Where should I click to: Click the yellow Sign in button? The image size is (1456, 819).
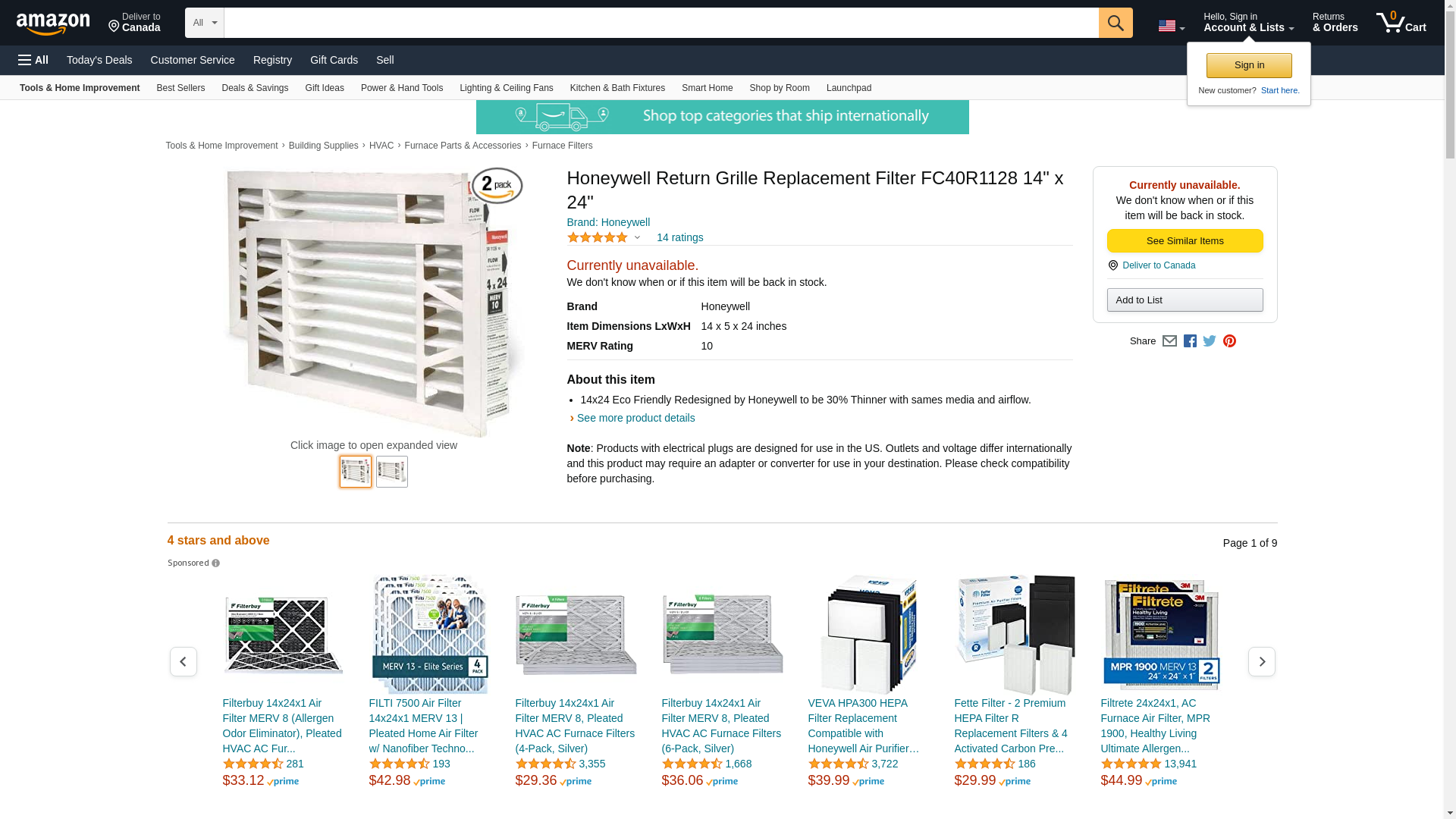[x=1249, y=65]
